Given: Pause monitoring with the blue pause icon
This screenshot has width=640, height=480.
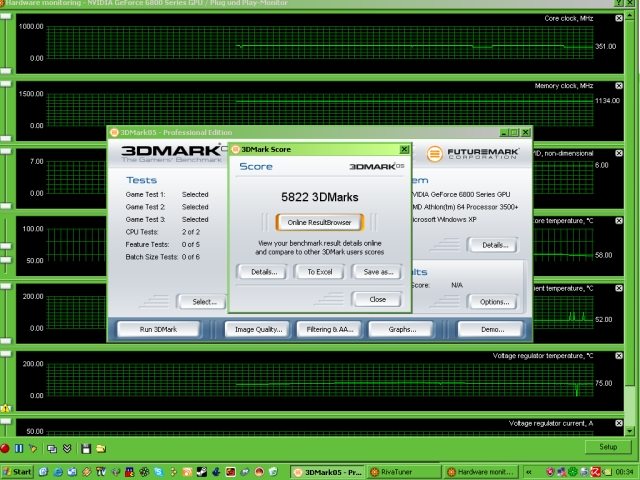Looking at the screenshot, I should (x=19, y=449).
